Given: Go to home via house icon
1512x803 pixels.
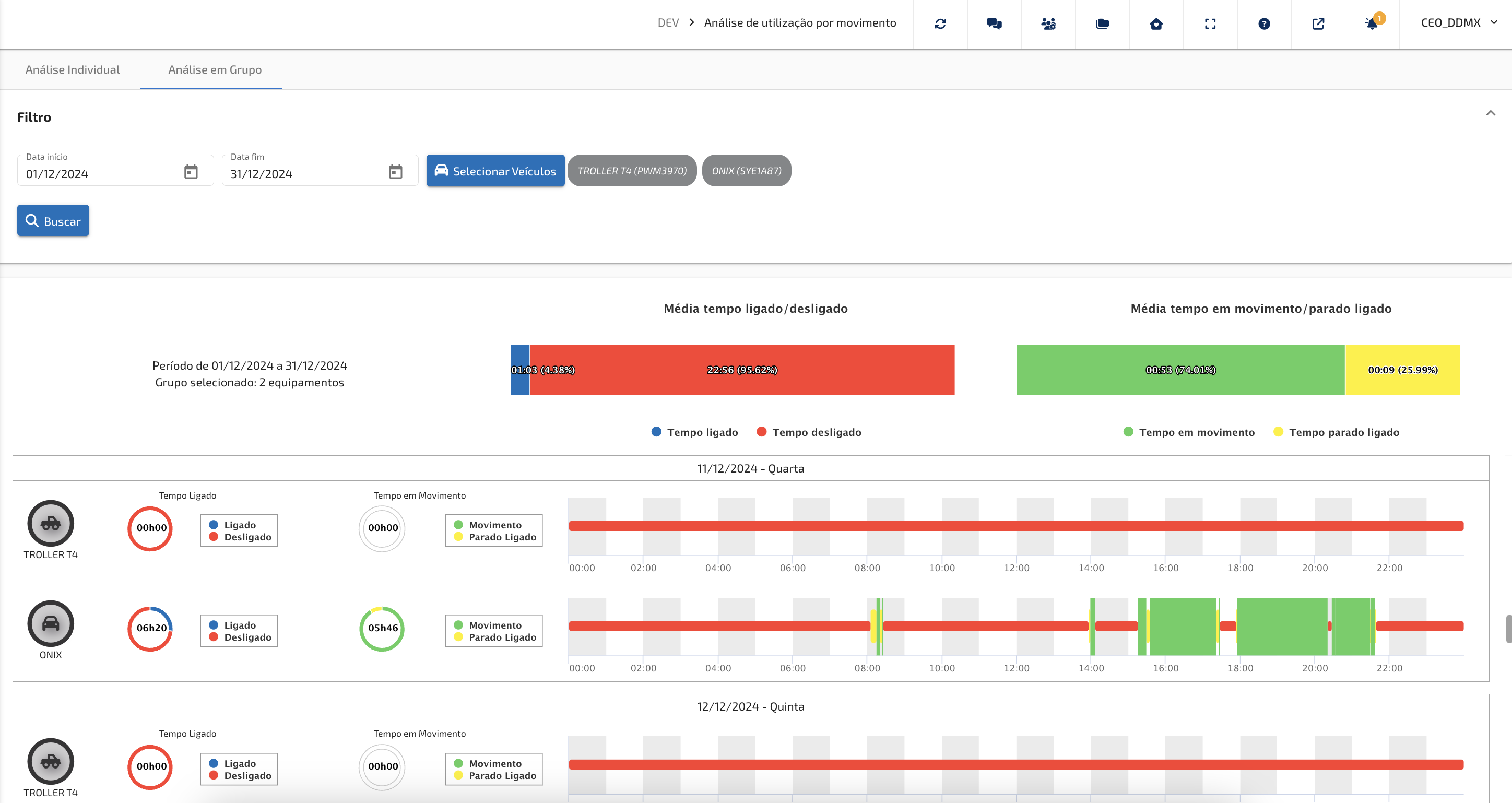Looking at the screenshot, I should pyautogui.click(x=1156, y=23).
